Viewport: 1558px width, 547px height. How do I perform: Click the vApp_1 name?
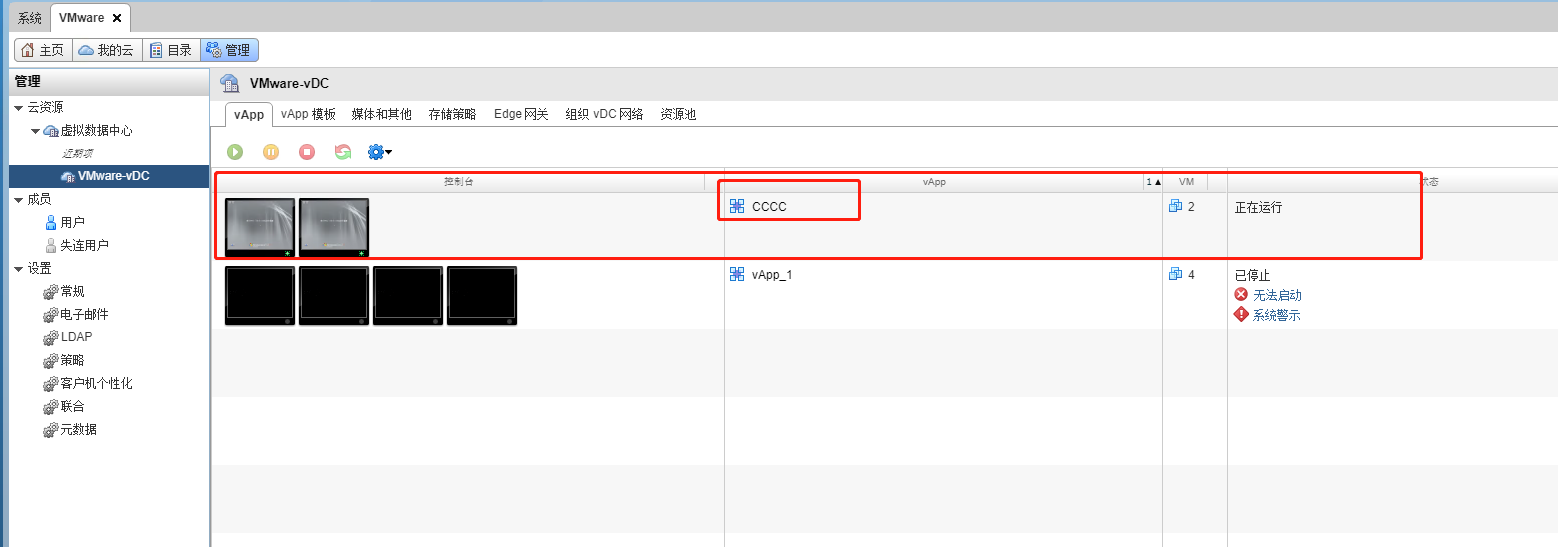[772, 275]
